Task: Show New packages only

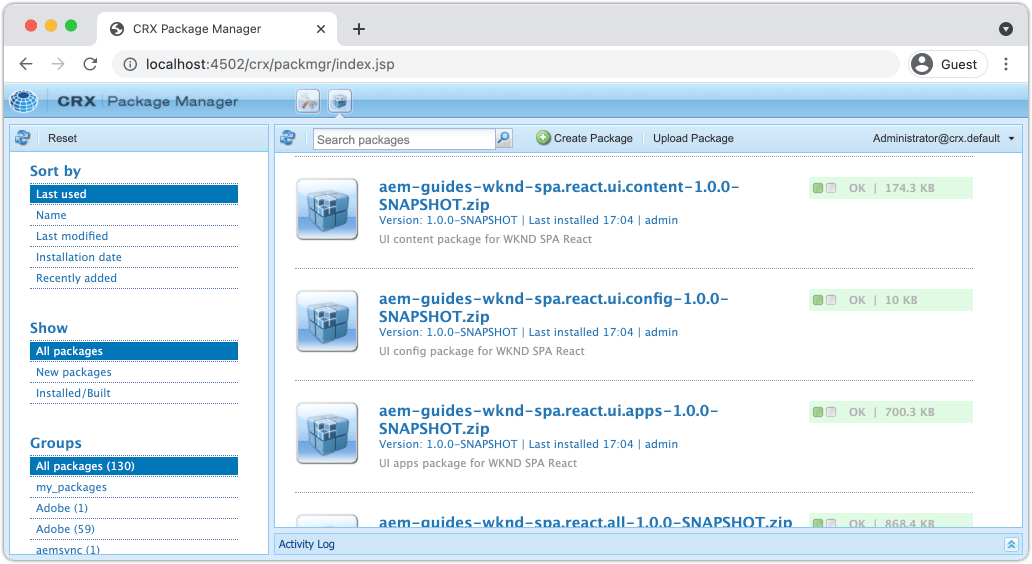Action: point(134,372)
